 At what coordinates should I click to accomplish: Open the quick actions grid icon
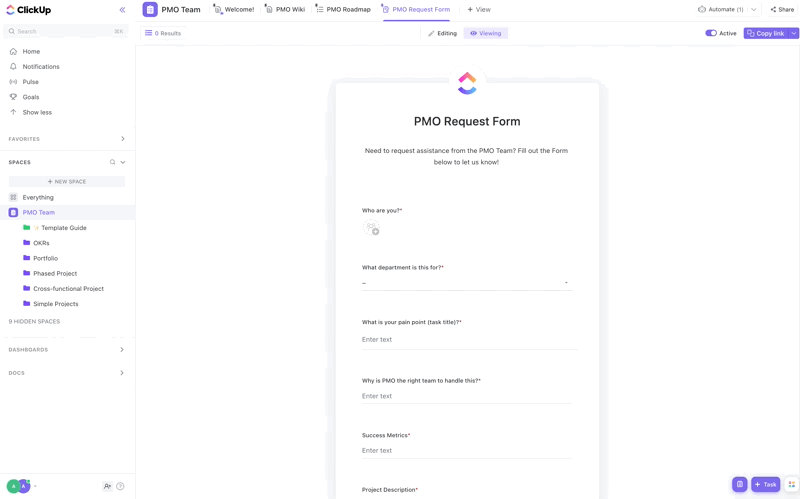click(x=792, y=484)
